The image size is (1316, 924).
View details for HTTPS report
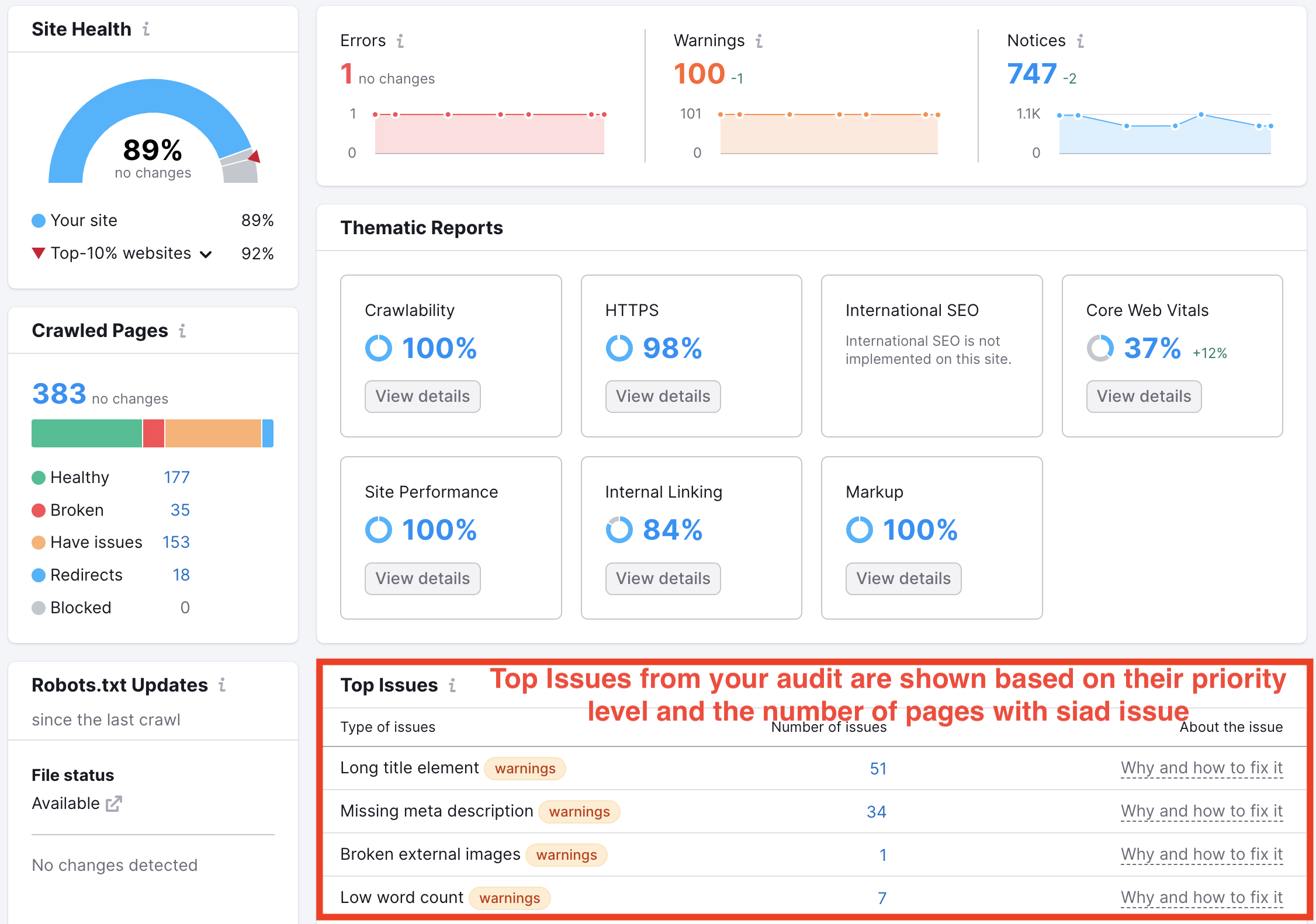pos(663,397)
